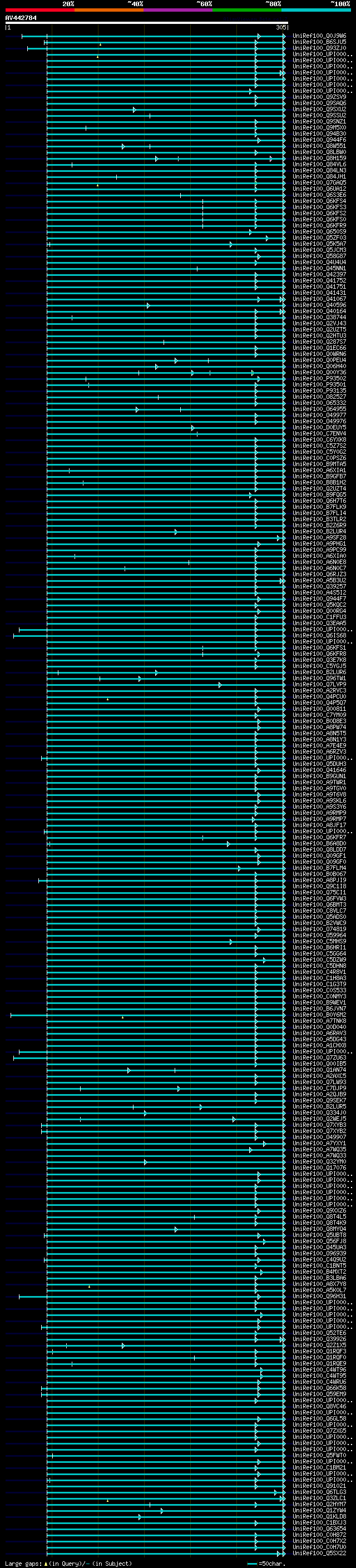Select the UniRef100_Q5ZF03 label
This screenshot has height=1568, width=356.
(319, 238)
